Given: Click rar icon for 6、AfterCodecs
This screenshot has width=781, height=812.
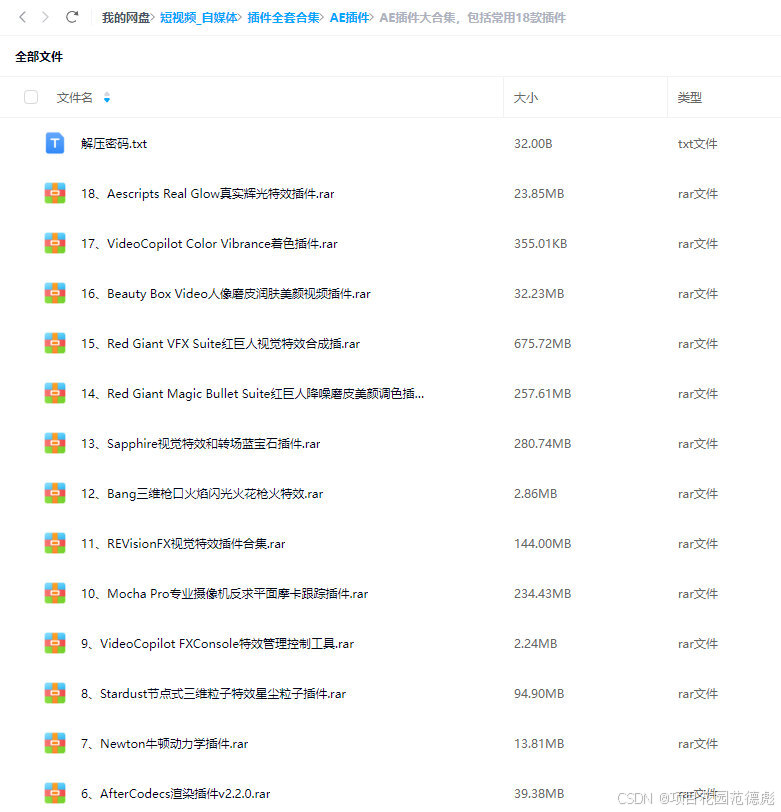Looking at the screenshot, I should (x=55, y=793).
